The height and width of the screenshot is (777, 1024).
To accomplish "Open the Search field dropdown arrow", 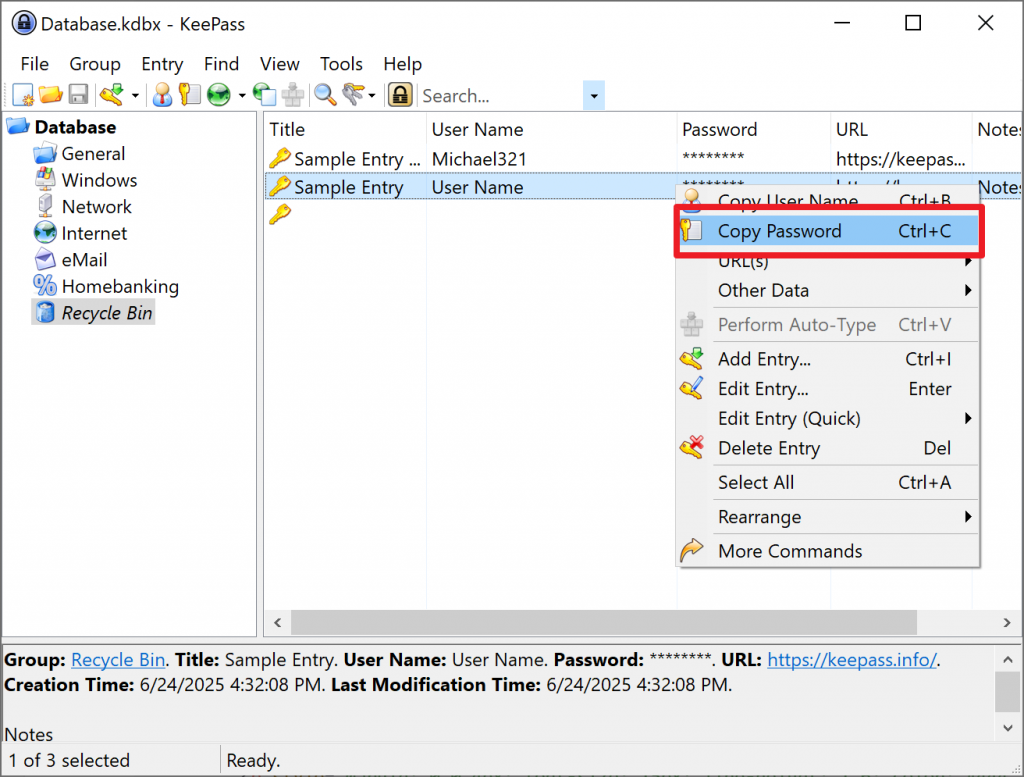I will tap(594, 96).
